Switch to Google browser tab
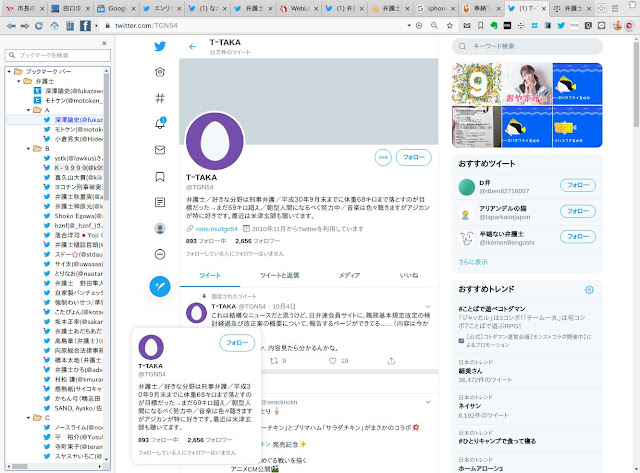Screen dimensions: 640x473 116,8
